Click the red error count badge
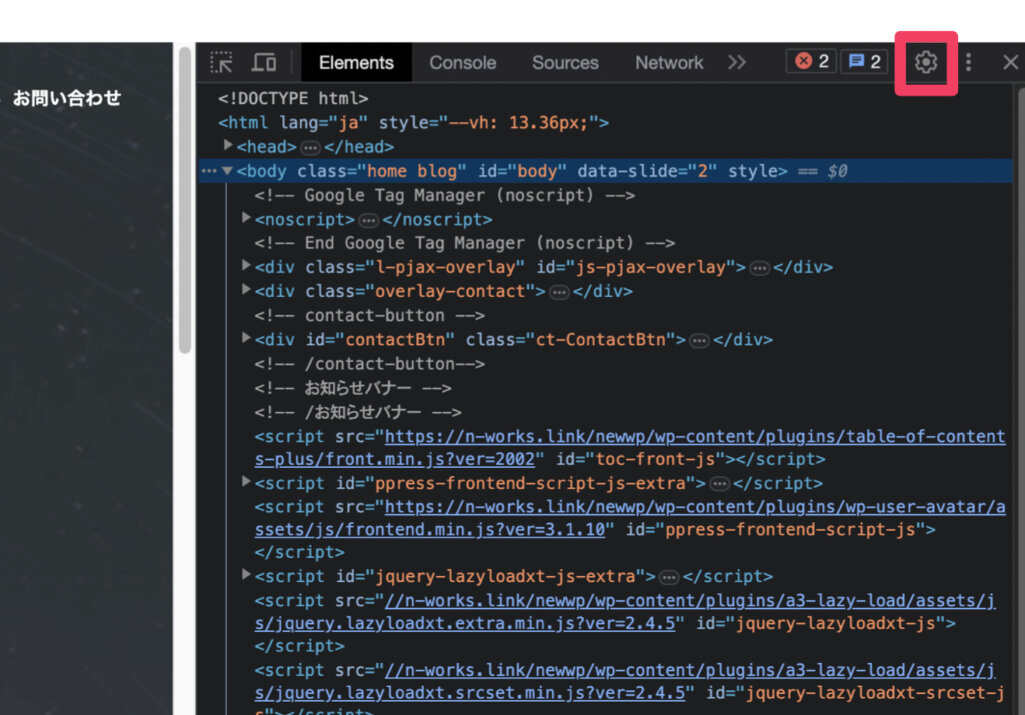1025x715 pixels. pos(812,62)
